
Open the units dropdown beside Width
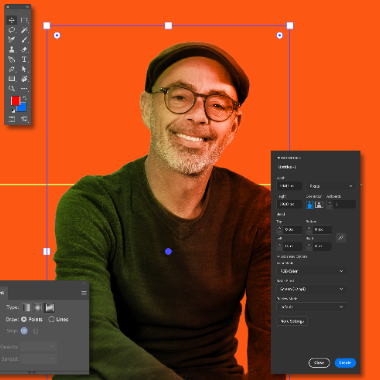(331, 186)
